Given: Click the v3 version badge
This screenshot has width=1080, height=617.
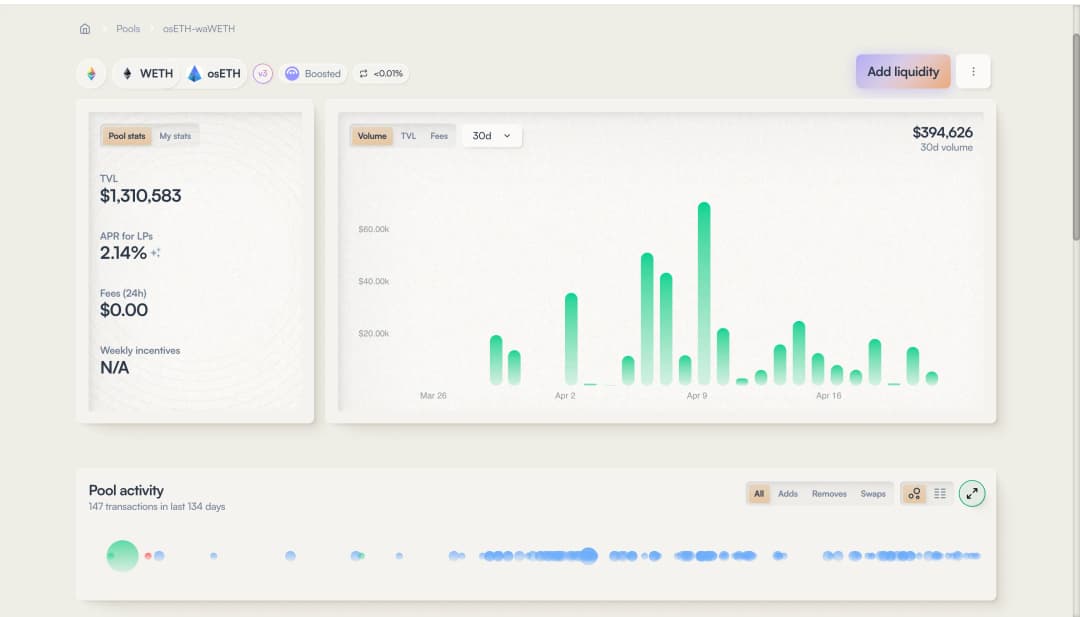Looking at the screenshot, I should point(262,73).
